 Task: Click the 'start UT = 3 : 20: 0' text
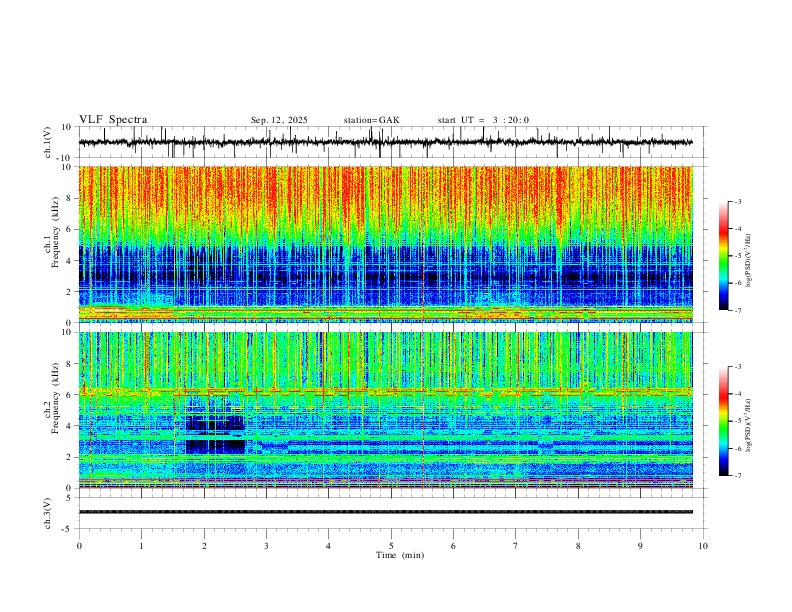(483, 120)
